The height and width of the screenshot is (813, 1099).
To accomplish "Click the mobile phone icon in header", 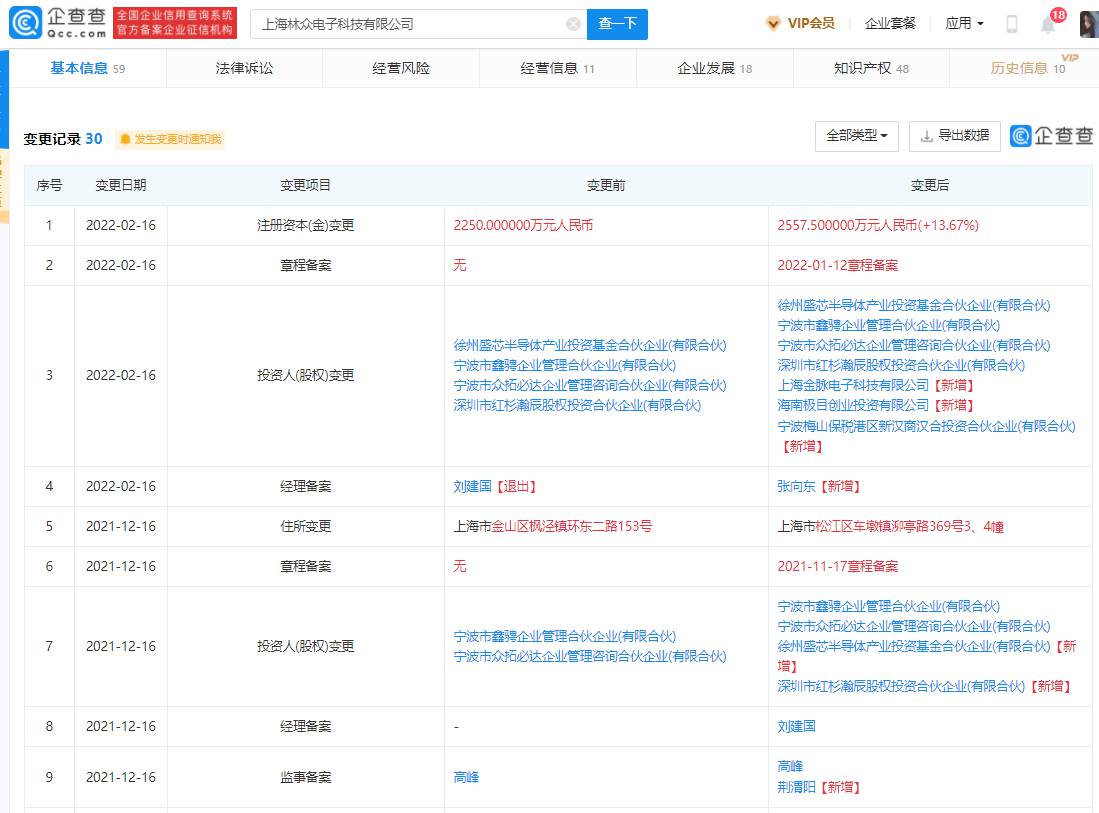I will click(1011, 24).
